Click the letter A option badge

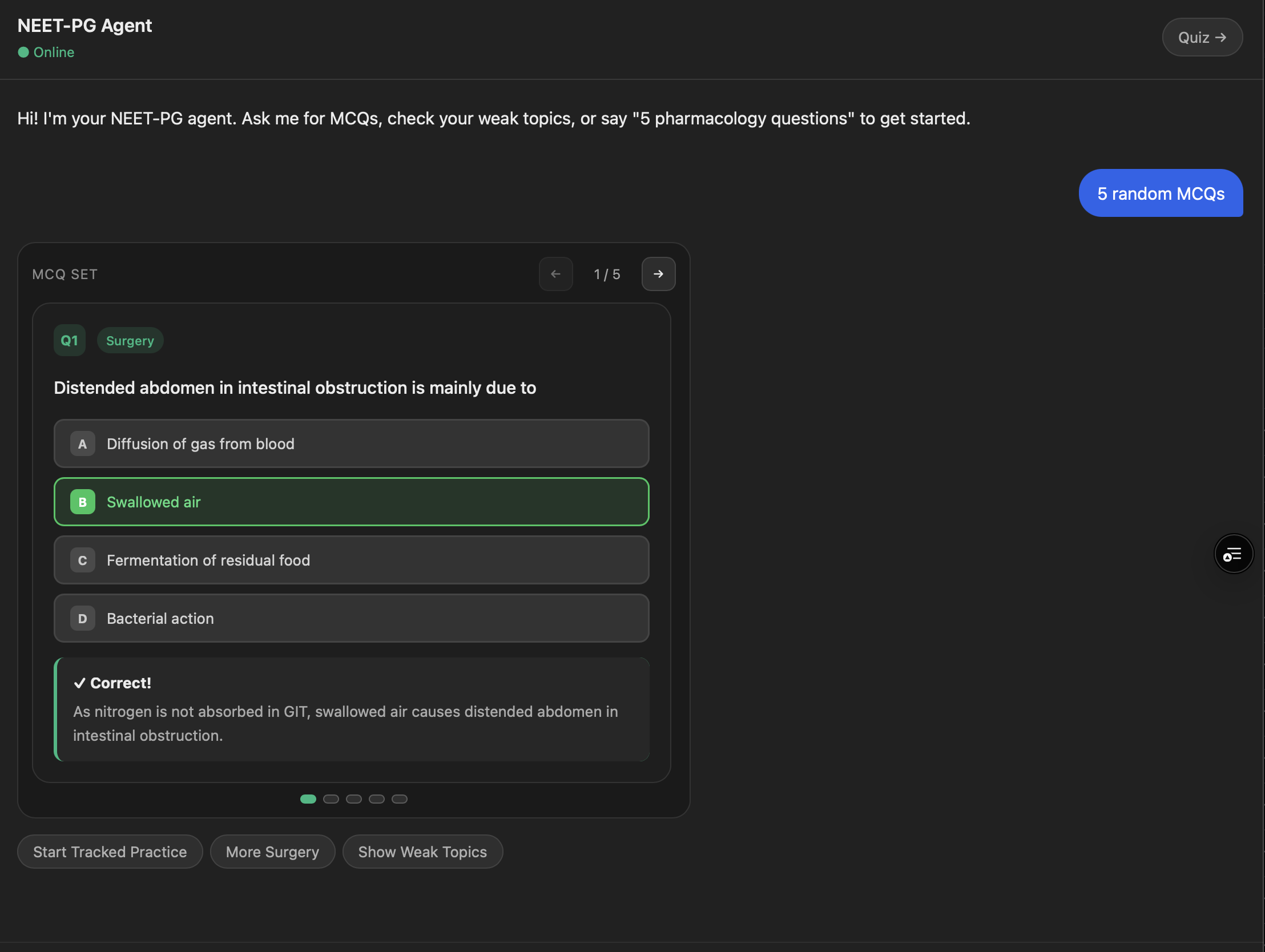point(82,443)
